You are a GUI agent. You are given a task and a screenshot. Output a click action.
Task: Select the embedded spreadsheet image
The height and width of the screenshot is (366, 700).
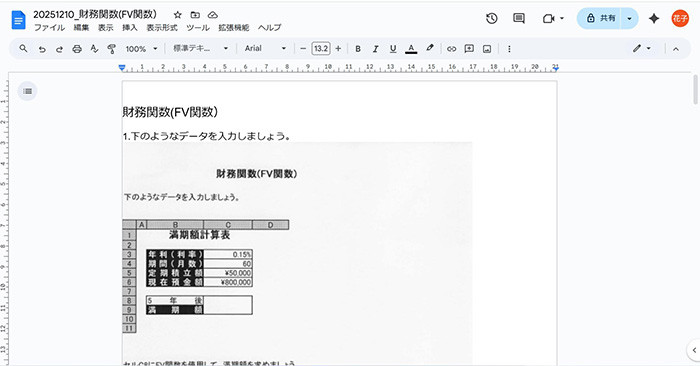pyautogui.click(x=297, y=254)
